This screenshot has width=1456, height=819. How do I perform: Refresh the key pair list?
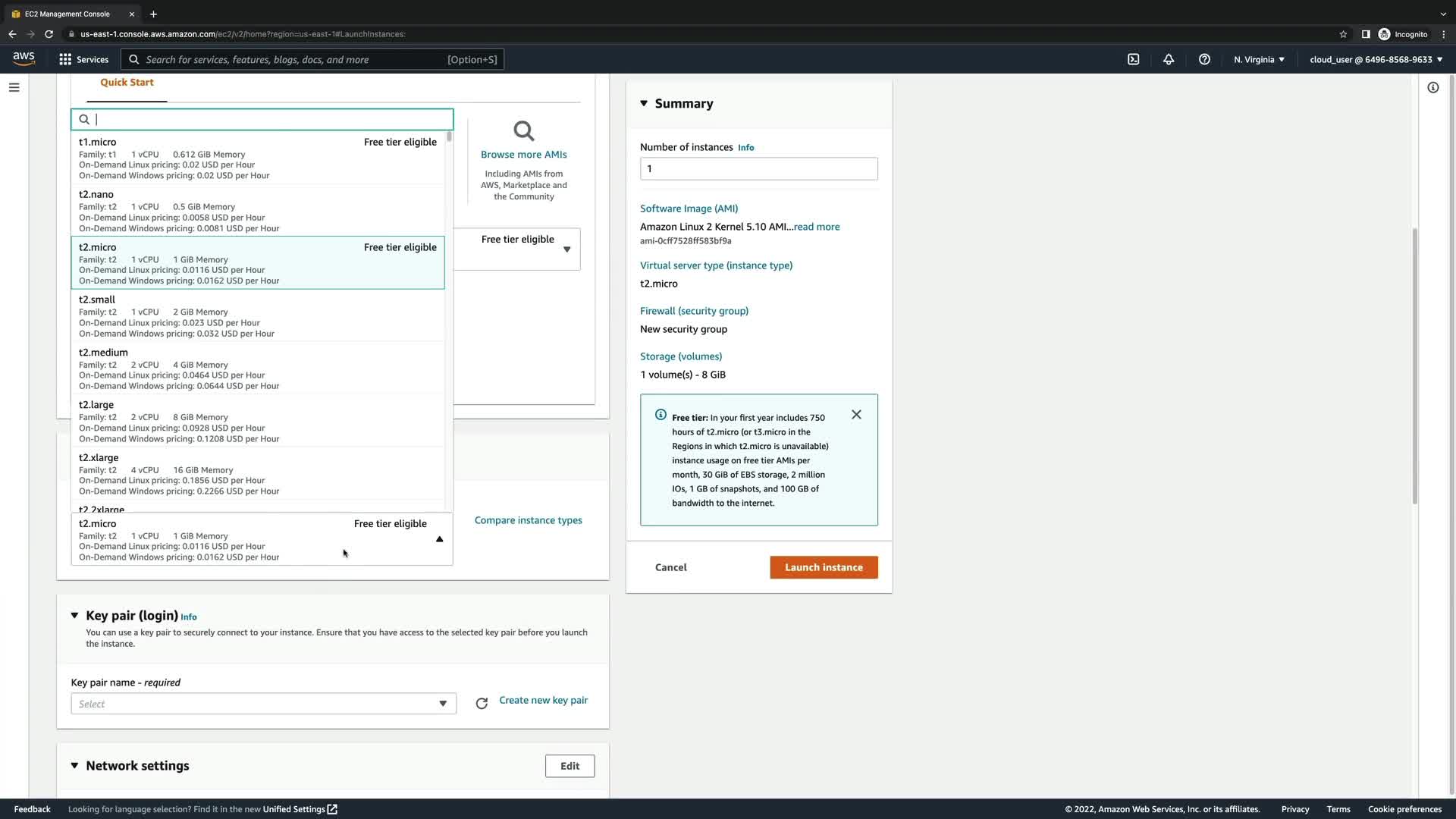click(482, 704)
